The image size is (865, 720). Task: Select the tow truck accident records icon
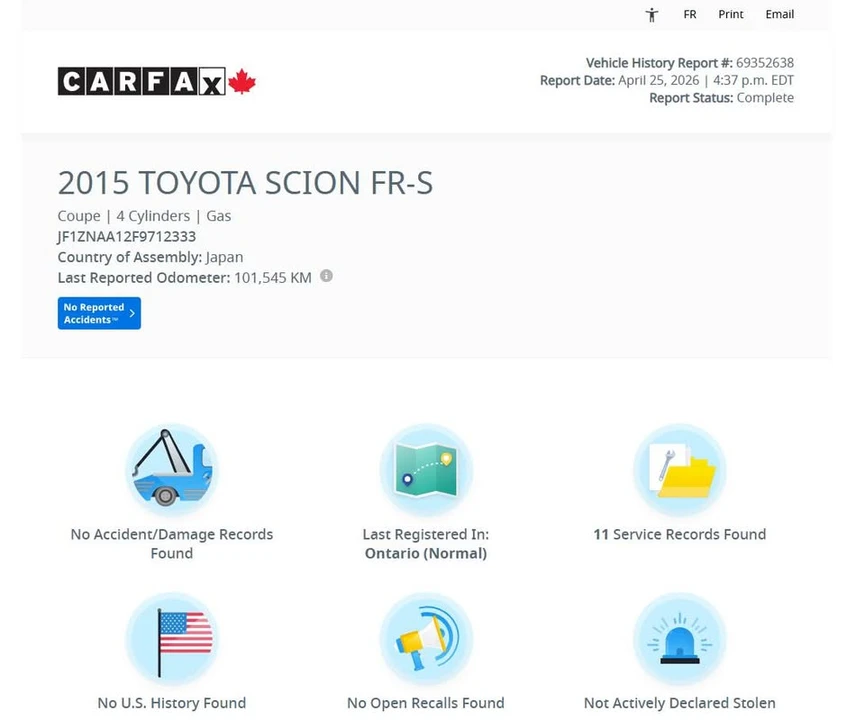[x=172, y=470]
